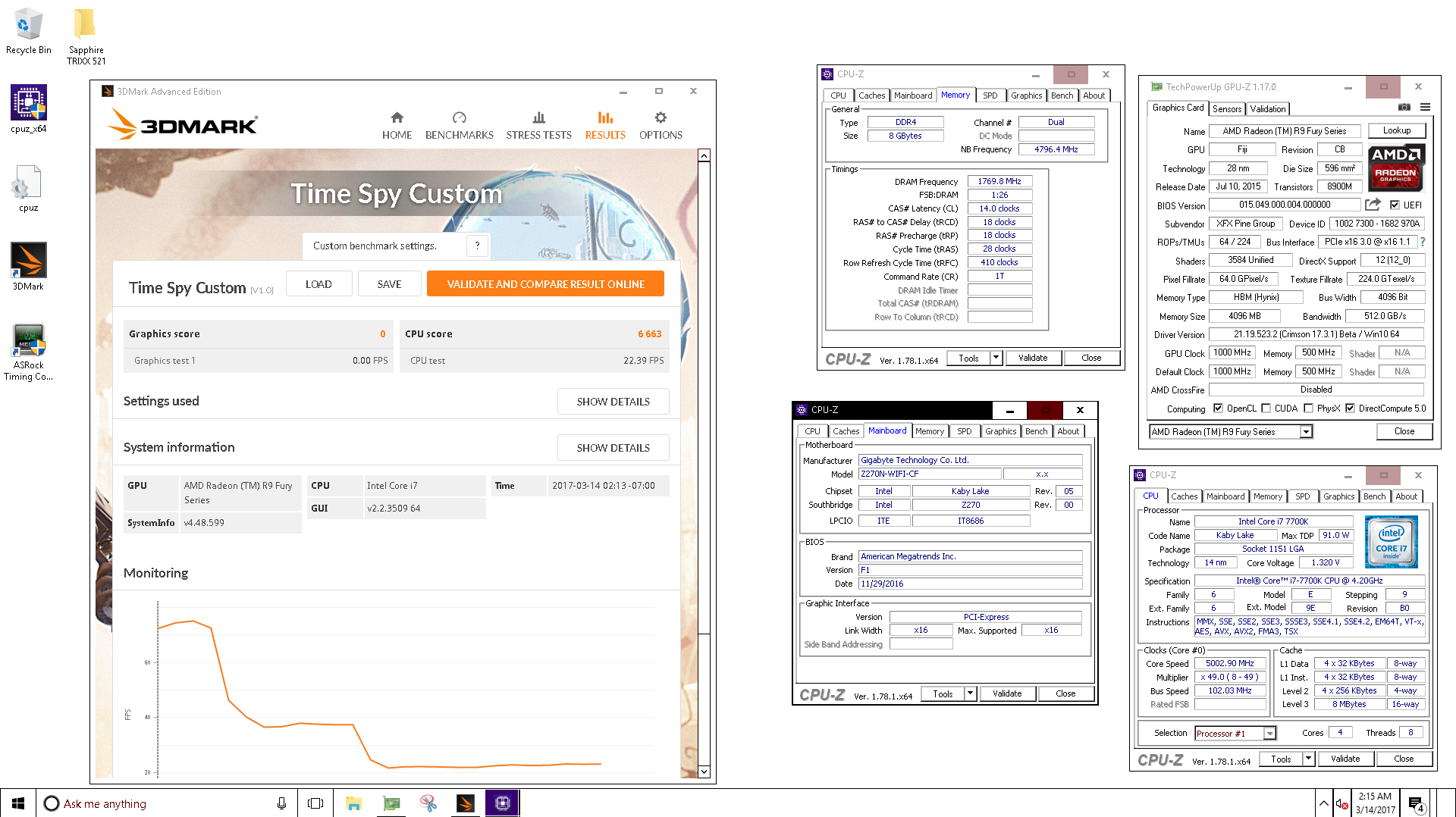Screen dimensions: 1456x817
Task: Click the AMD Radeon Graphics logo in GPU-Z
Action: [1396, 167]
